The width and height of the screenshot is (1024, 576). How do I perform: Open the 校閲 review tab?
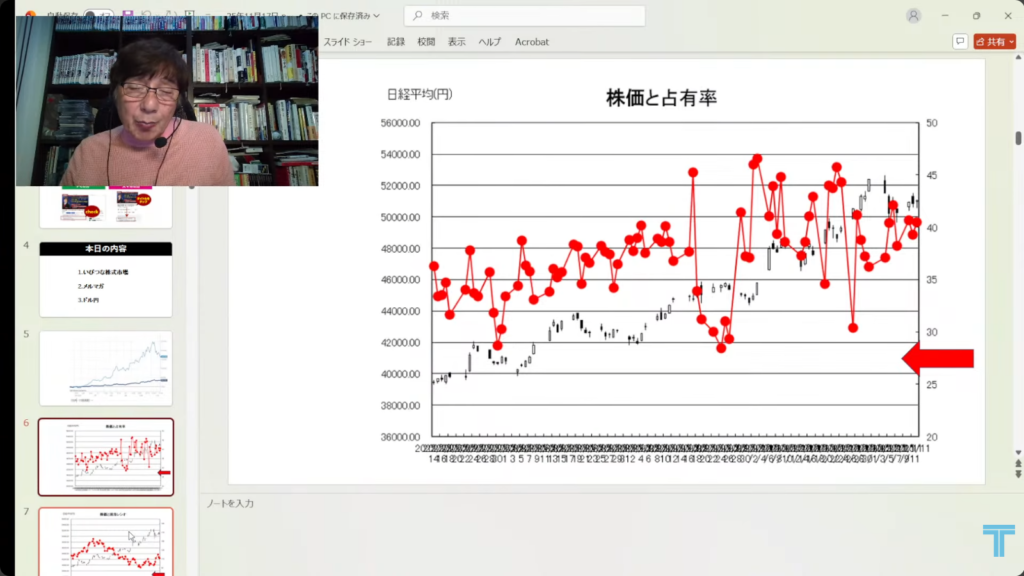[426, 42]
